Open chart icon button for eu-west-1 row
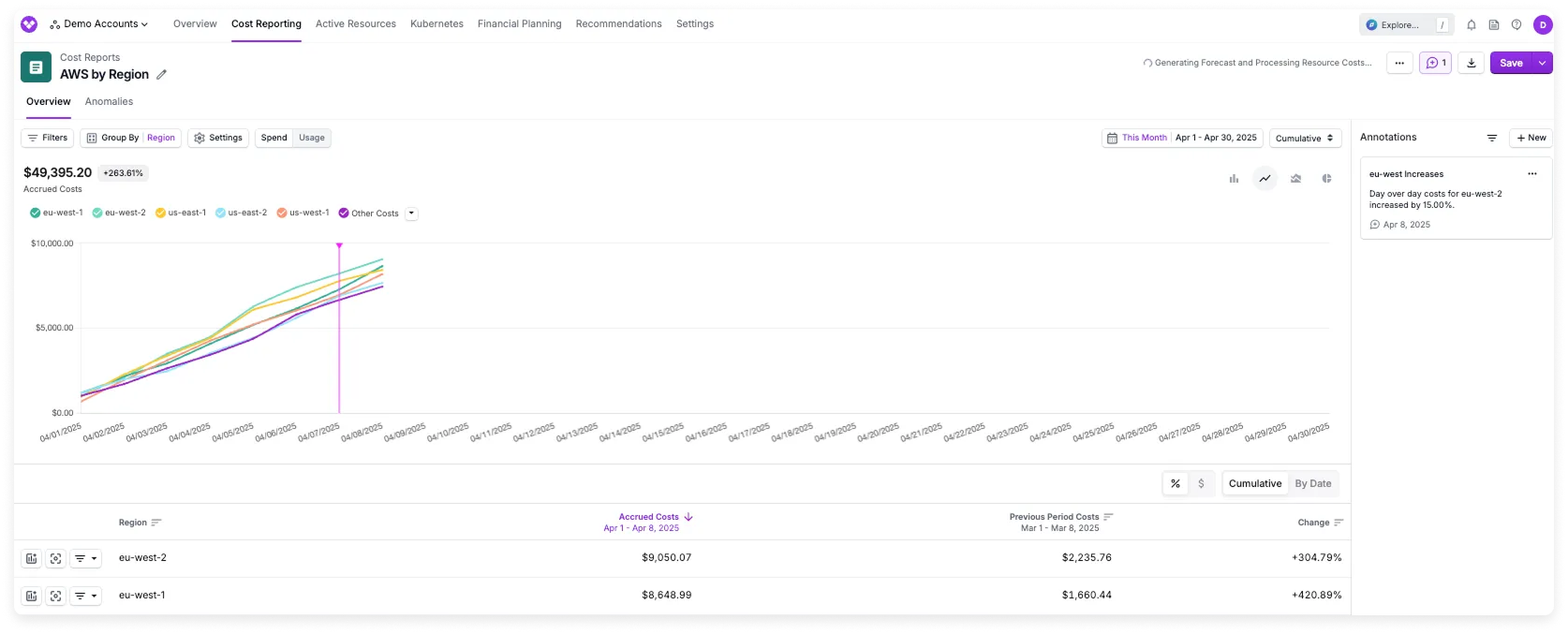Viewport: 1568px width, 634px height. (32, 596)
